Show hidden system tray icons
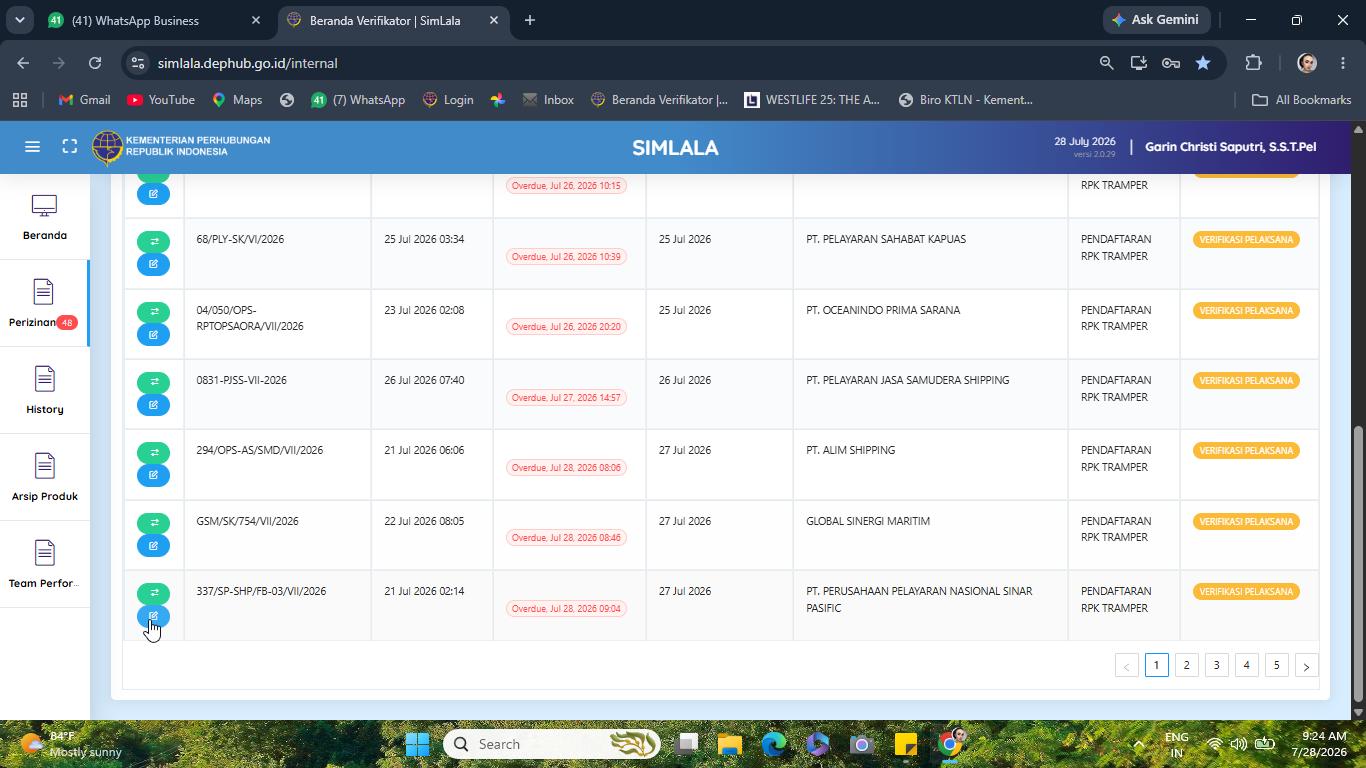 point(1138,744)
